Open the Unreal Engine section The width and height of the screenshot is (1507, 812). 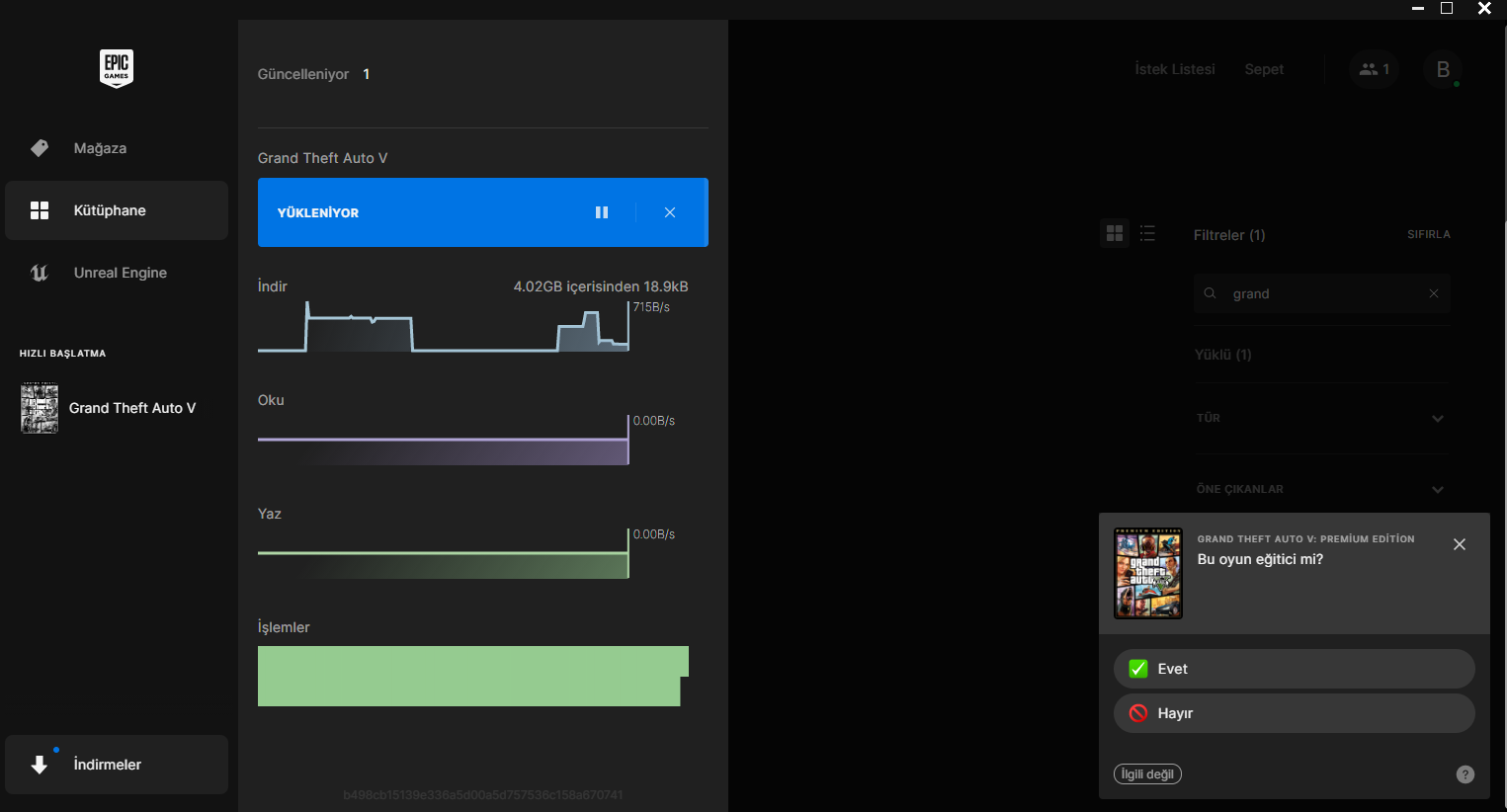click(117, 273)
